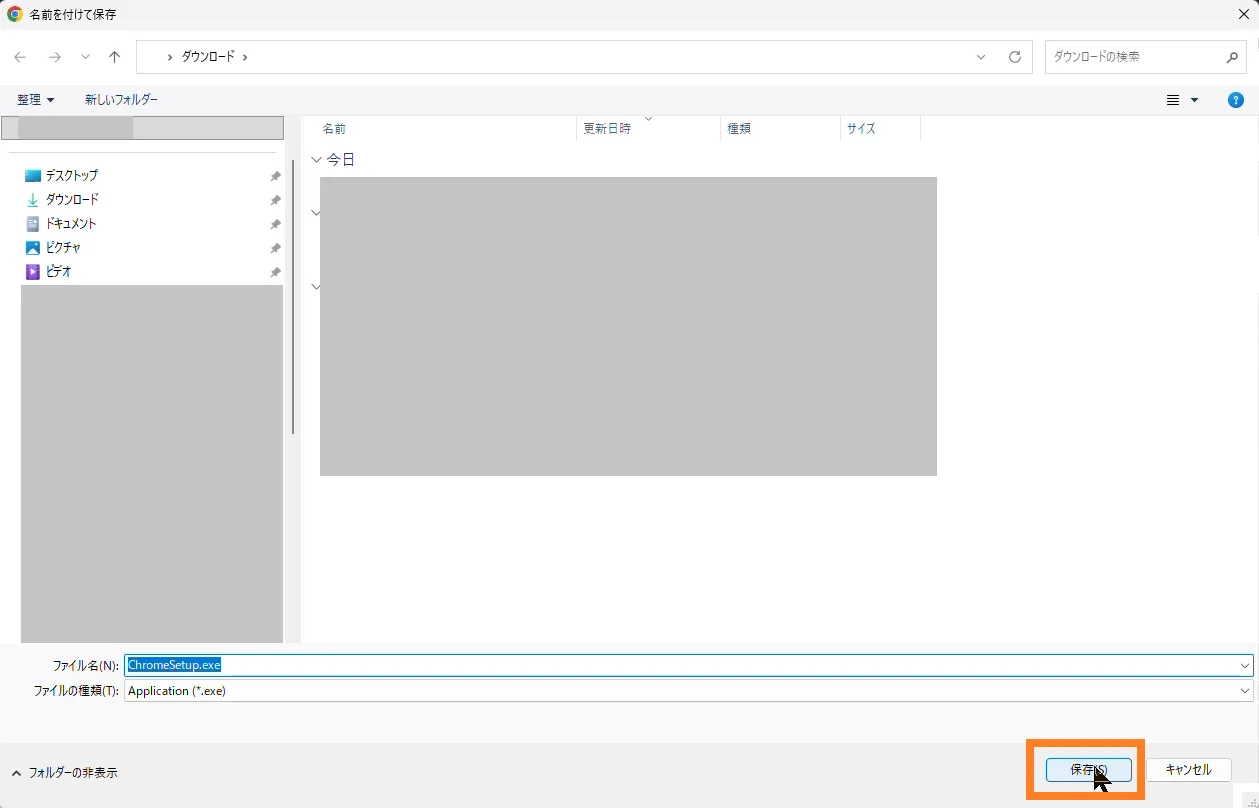Image resolution: width=1259 pixels, height=808 pixels.
Task: Click the Forward navigation arrow
Action: point(54,57)
